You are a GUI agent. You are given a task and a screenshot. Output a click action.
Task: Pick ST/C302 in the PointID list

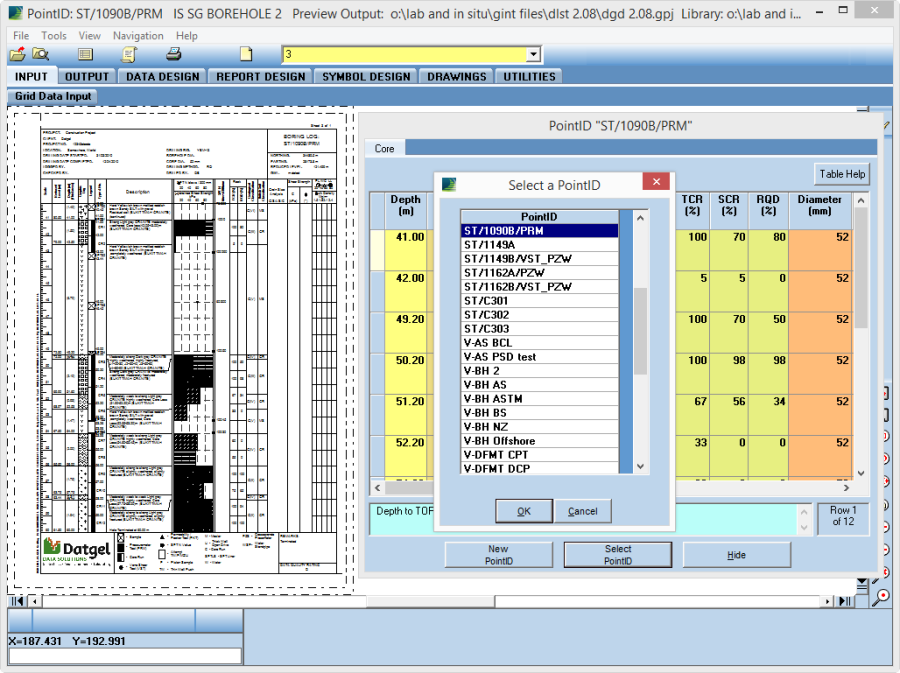pos(487,315)
